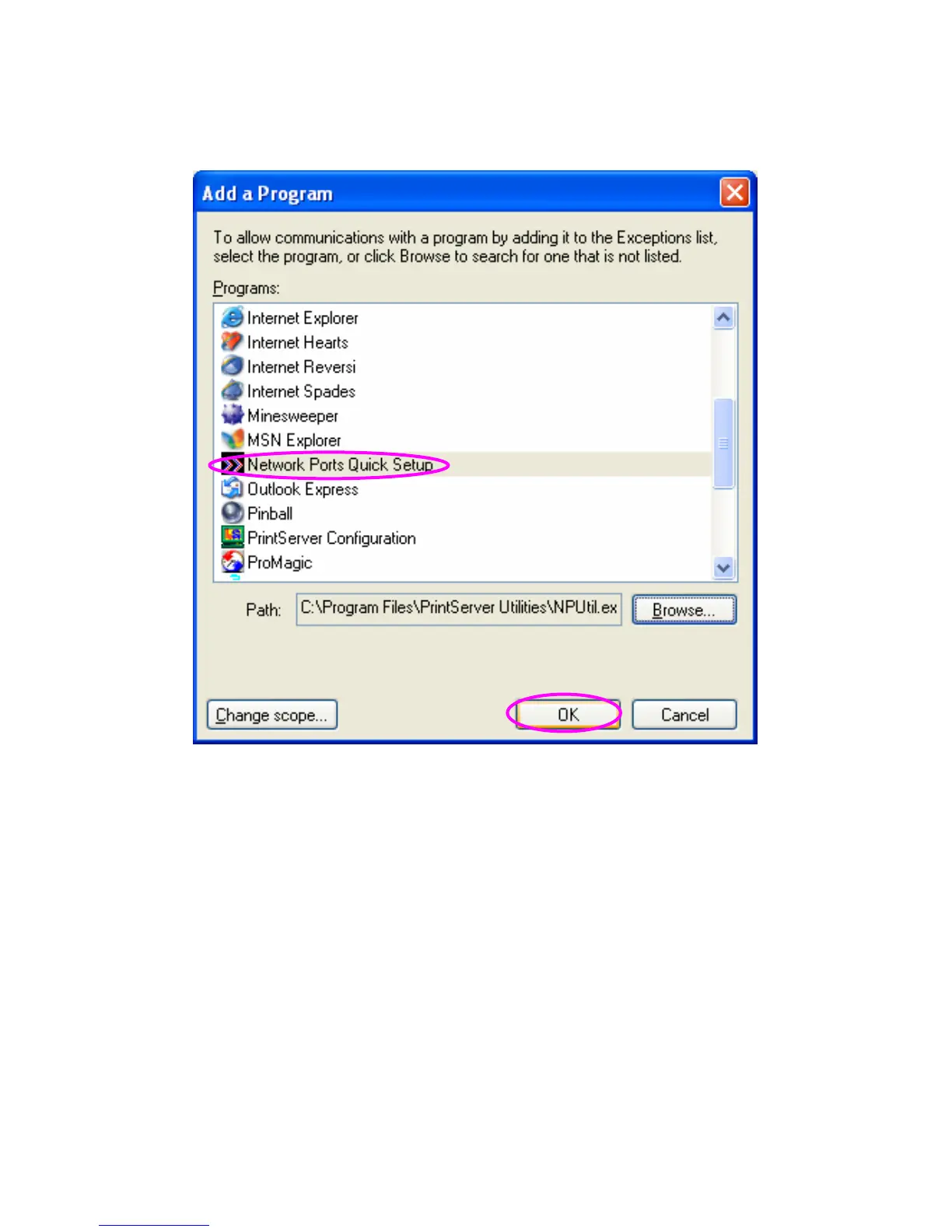Choose the Pinball icon

(233, 513)
